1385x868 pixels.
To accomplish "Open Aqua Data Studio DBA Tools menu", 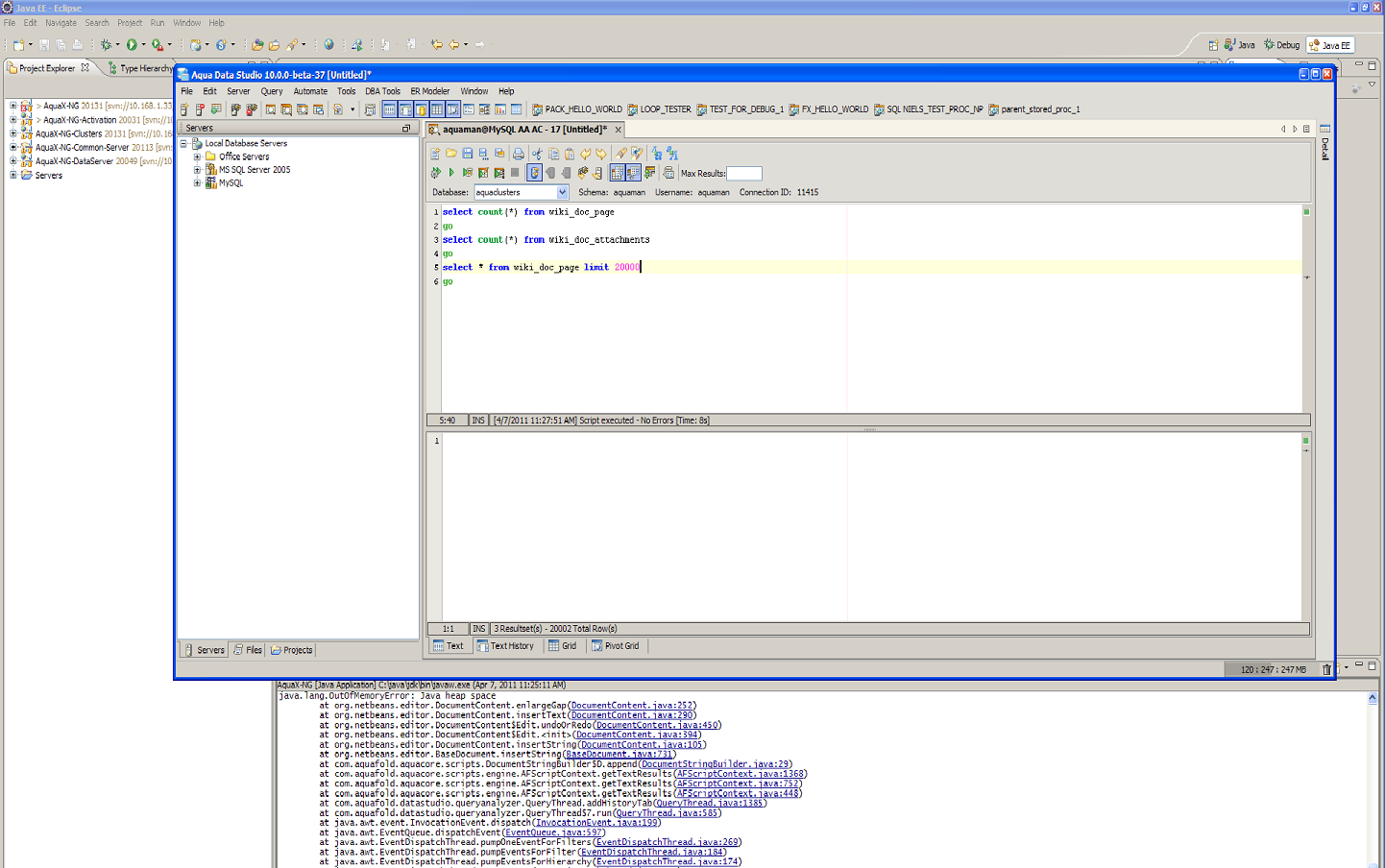I will [x=382, y=91].
